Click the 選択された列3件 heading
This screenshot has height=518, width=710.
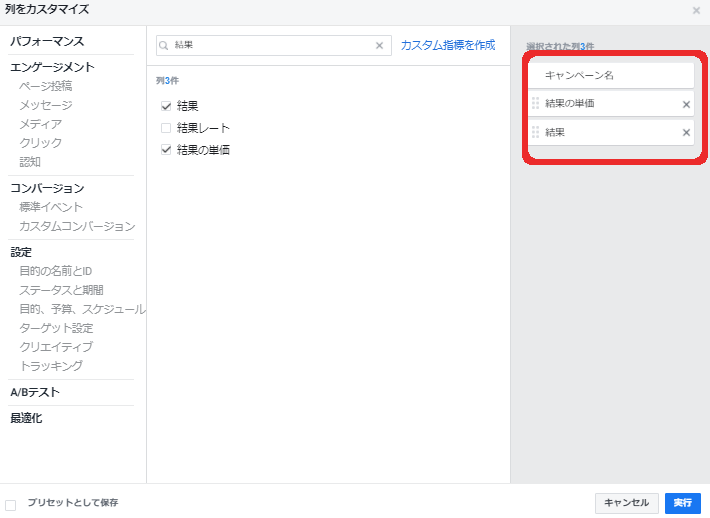tap(560, 46)
